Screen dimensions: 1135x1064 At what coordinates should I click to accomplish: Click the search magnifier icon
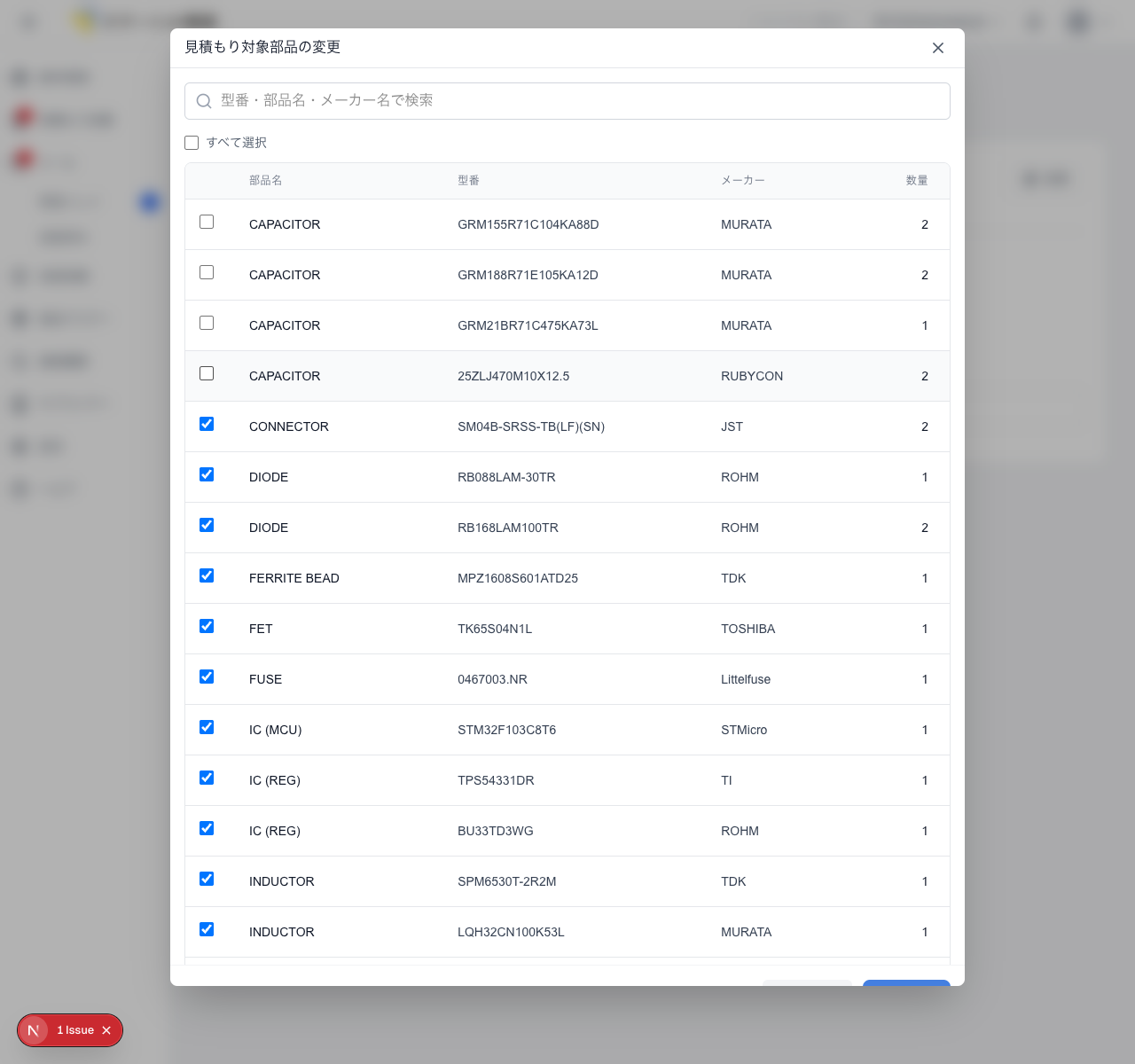click(204, 101)
